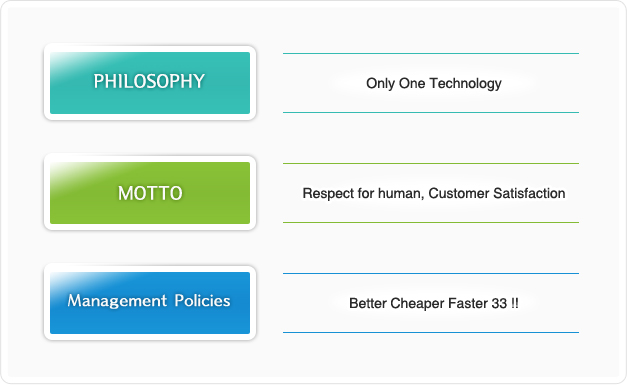Click the word "Better" in management policy
Viewport: 627px width, 385px height.
click(368, 303)
